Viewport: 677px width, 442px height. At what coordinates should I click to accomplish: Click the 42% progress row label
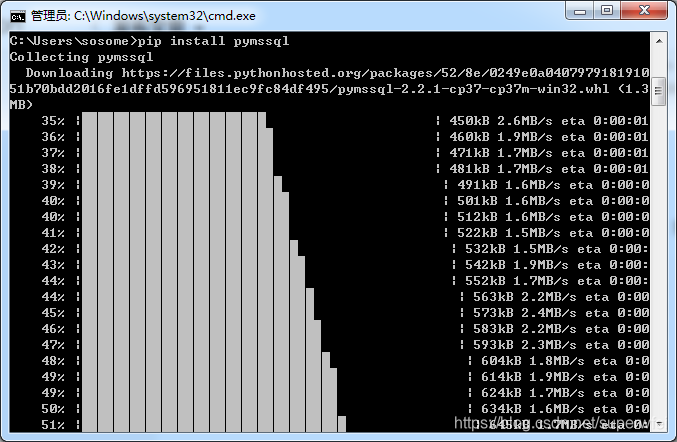(x=53, y=249)
